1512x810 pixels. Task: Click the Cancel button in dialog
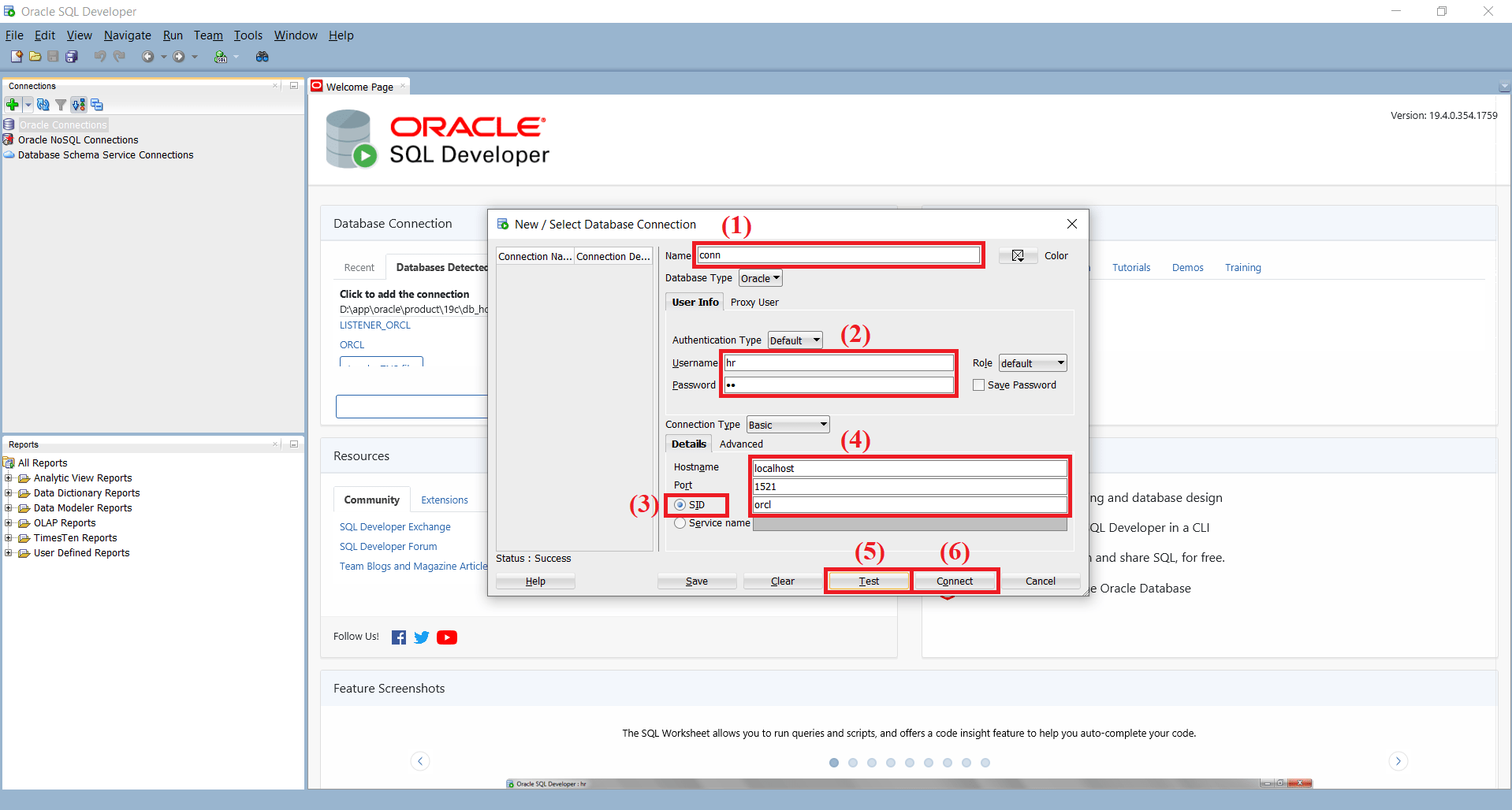[x=1041, y=581]
